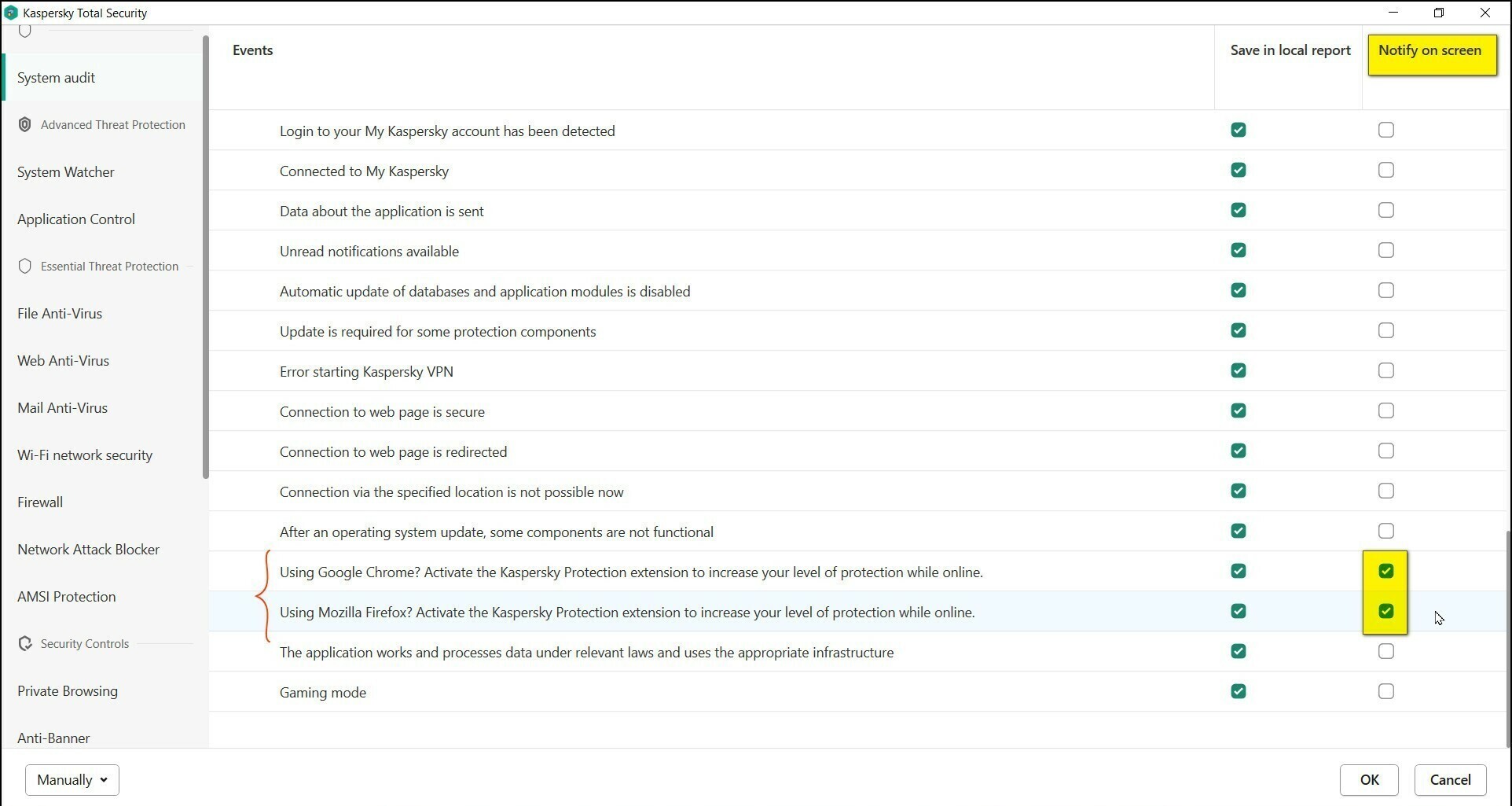Screen dimensions: 1512x806
Task: Enable screen notification for specified location not possible
Action: tap(1386, 491)
